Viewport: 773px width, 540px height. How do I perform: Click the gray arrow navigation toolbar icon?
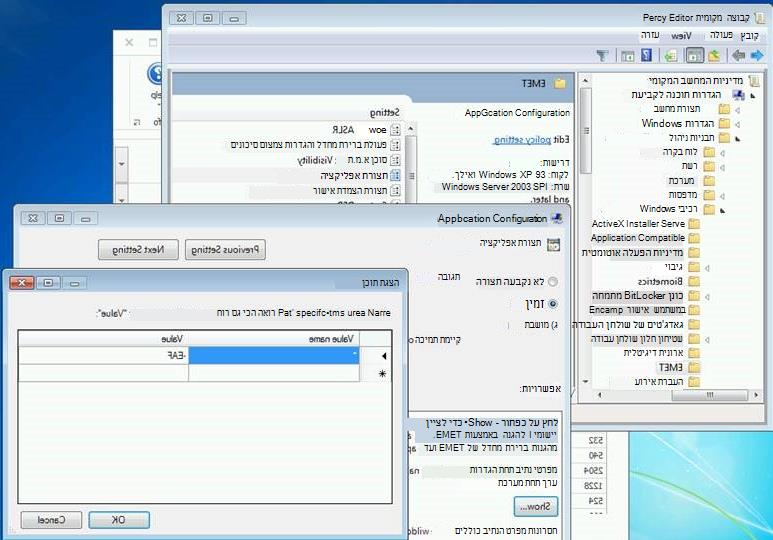(x=738, y=55)
